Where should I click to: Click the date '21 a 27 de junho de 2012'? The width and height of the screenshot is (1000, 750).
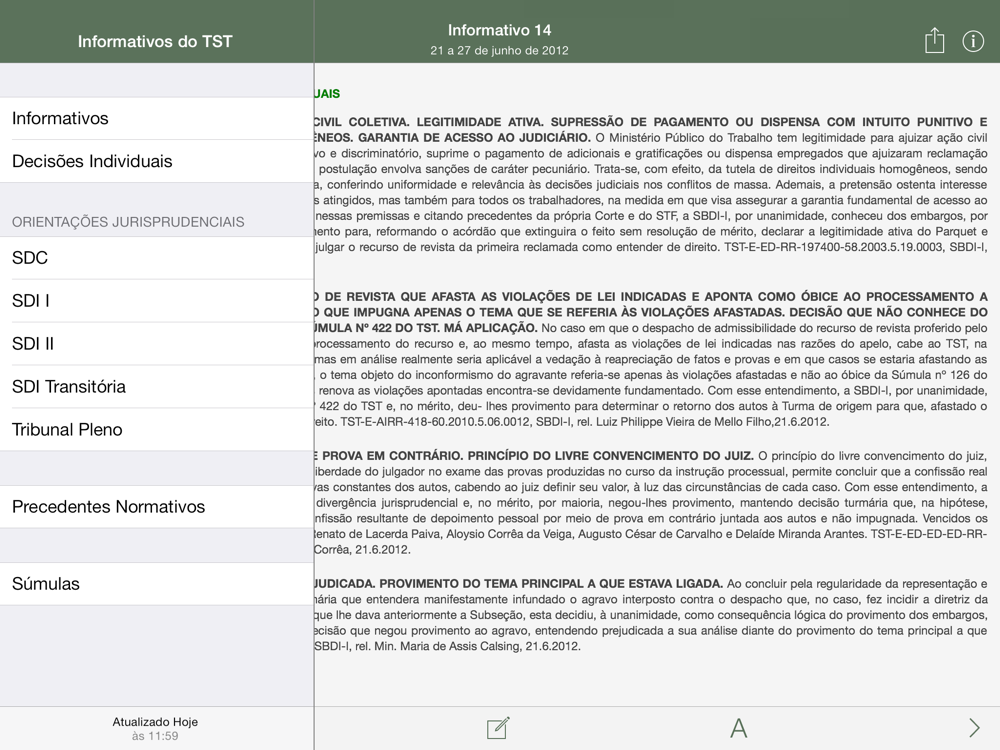point(499,50)
